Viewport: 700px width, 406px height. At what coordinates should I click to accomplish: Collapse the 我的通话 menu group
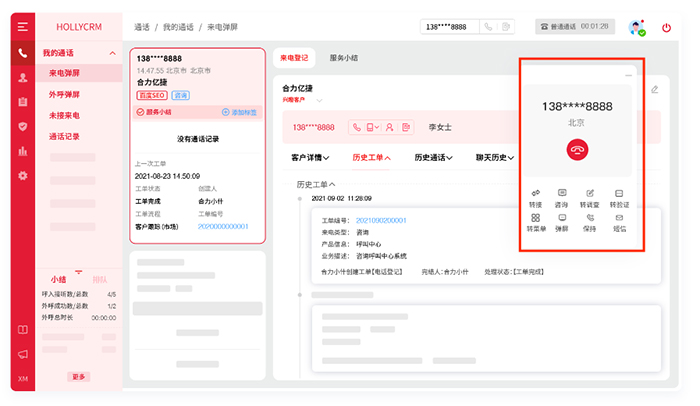click(113, 52)
